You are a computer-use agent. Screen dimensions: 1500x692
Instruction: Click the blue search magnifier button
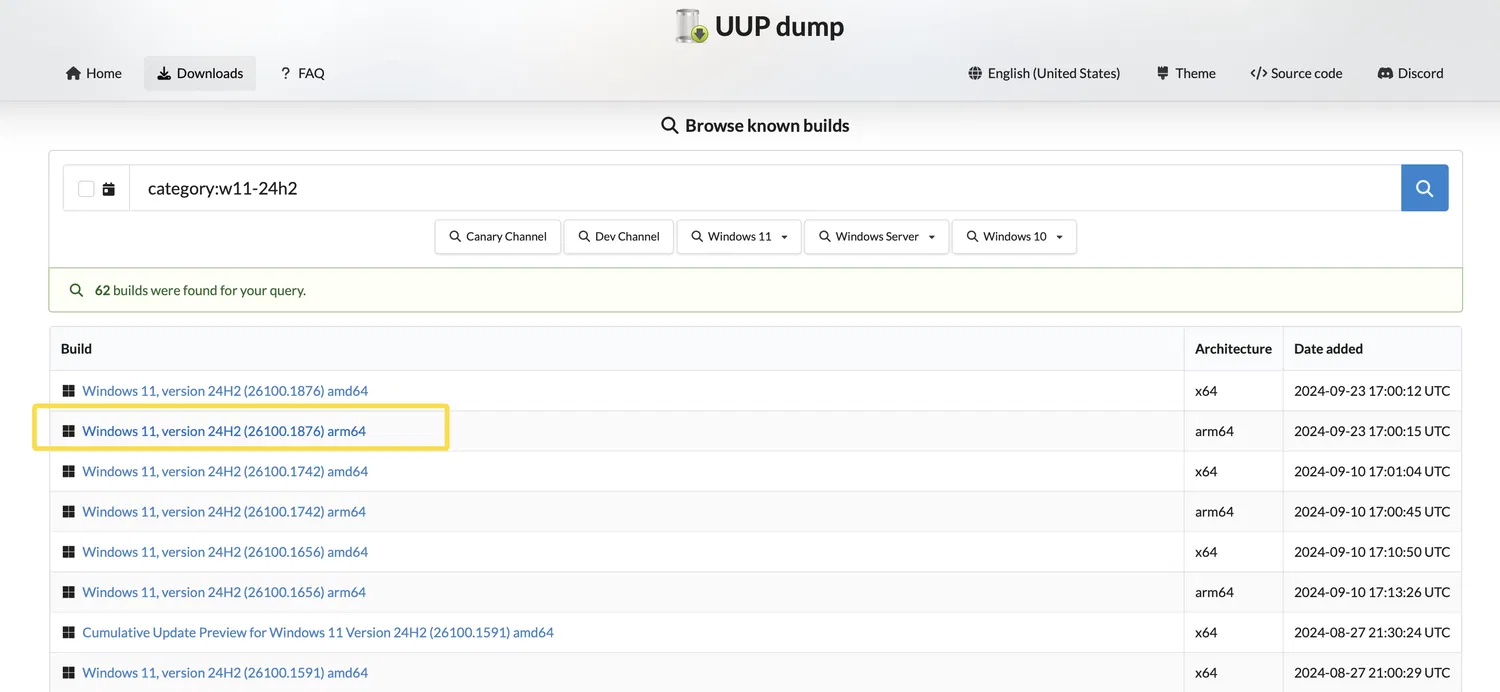(1424, 188)
